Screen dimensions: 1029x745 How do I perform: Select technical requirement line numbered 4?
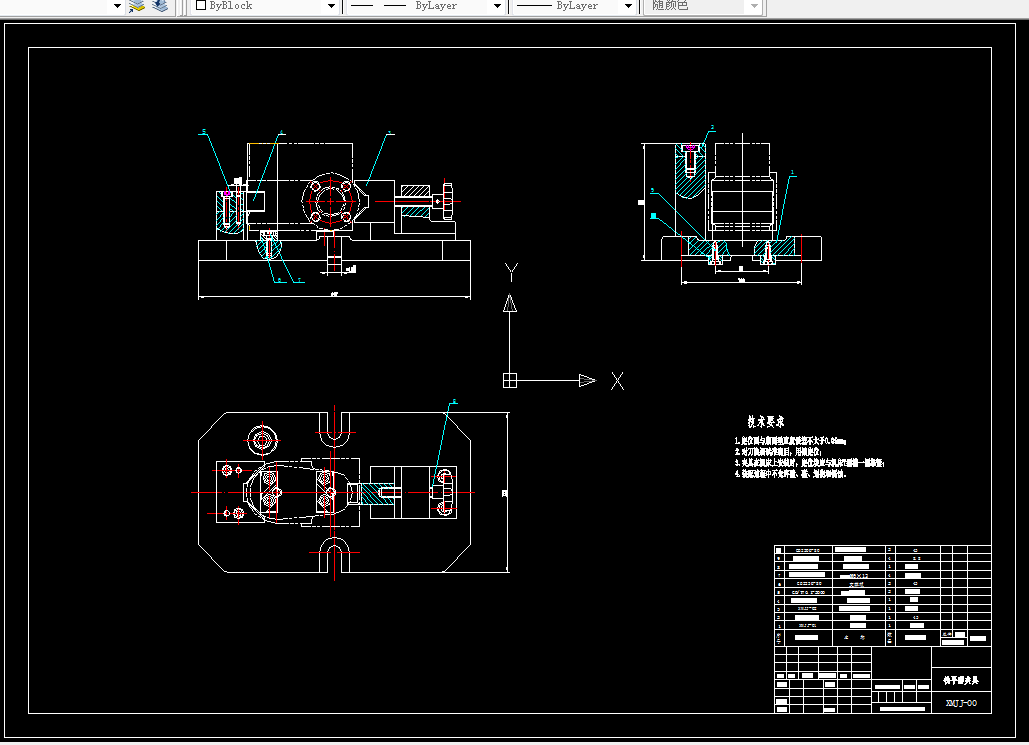click(x=791, y=474)
